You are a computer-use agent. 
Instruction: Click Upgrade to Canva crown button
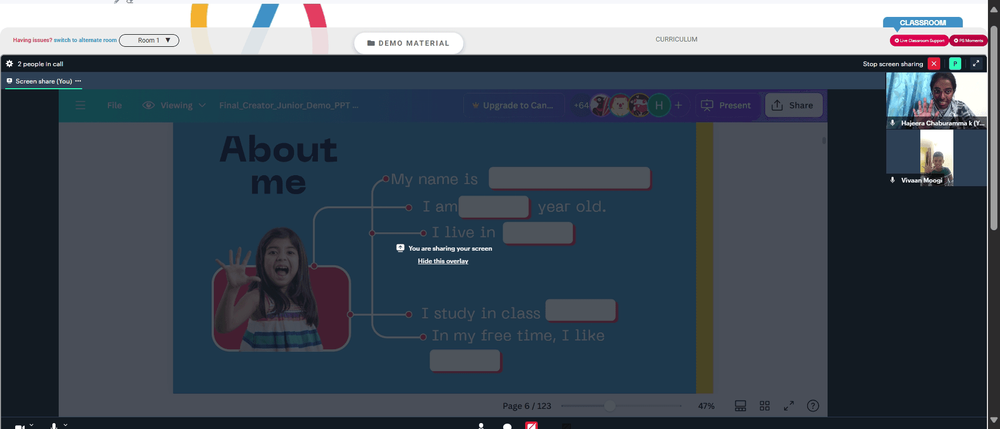pos(514,105)
